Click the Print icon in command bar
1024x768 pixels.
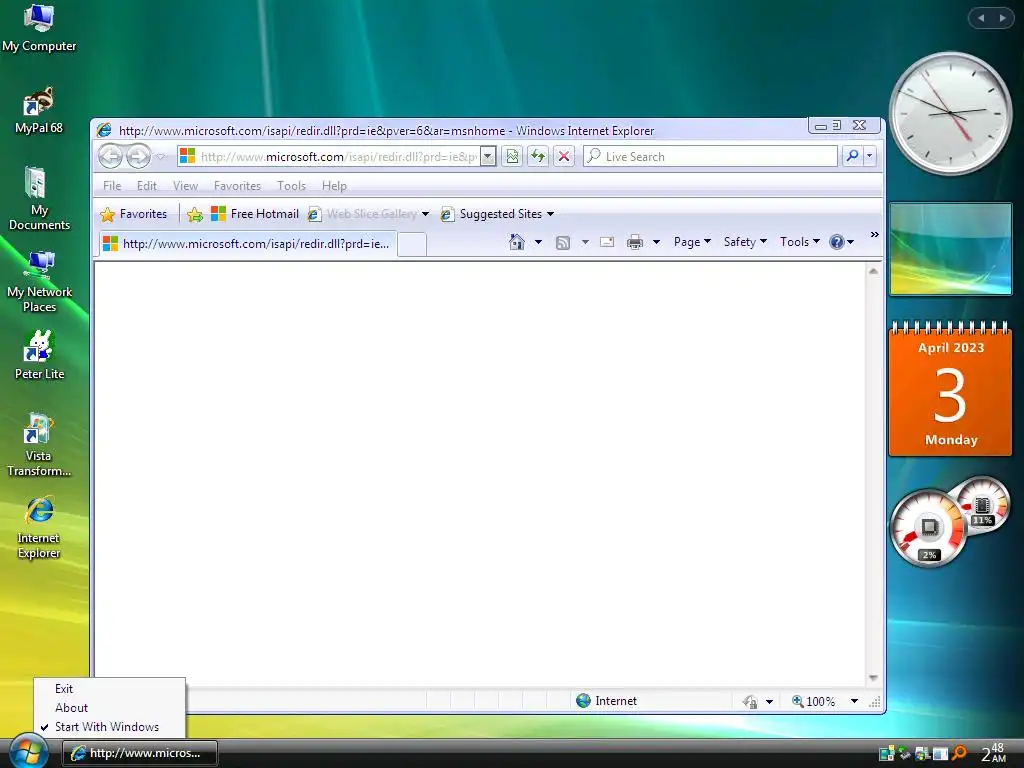click(x=635, y=242)
